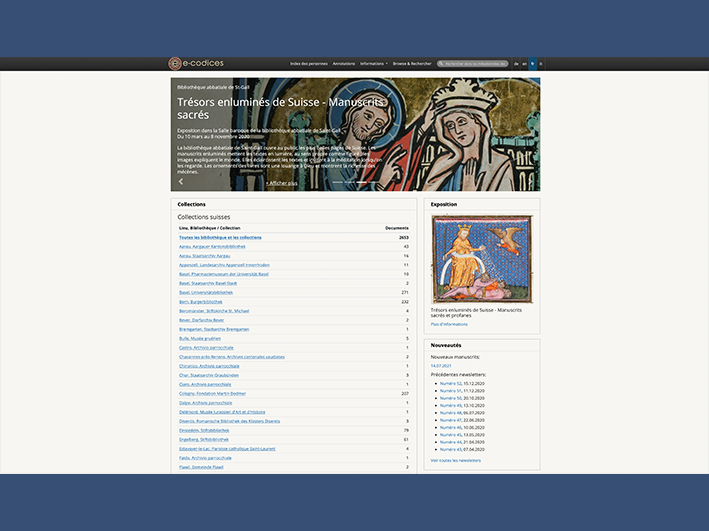Switch site language to de
This screenshot has width=709, height=531.
pyautogui.click(x=516, y=64)
